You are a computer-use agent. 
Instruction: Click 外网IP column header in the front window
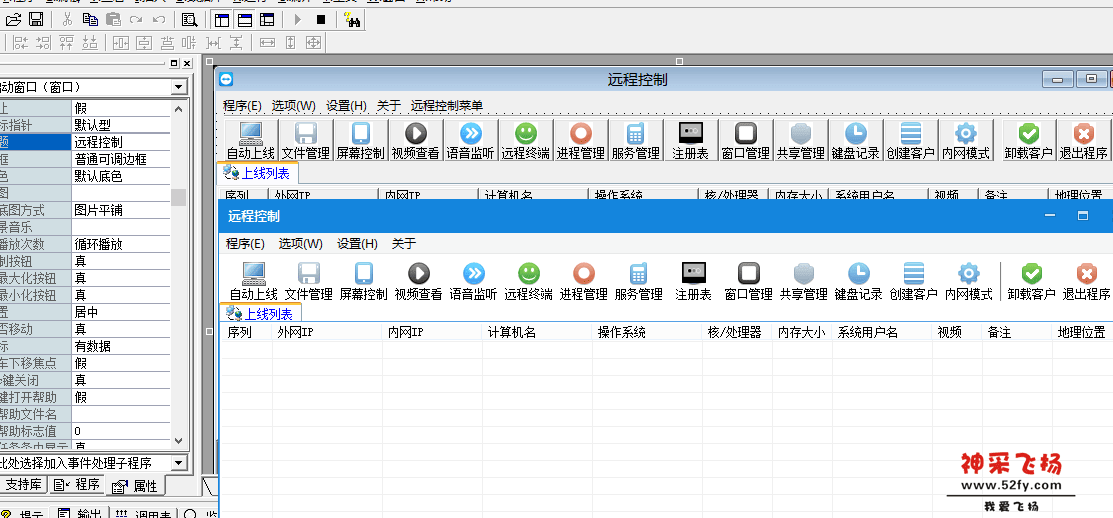pos(327,332)
